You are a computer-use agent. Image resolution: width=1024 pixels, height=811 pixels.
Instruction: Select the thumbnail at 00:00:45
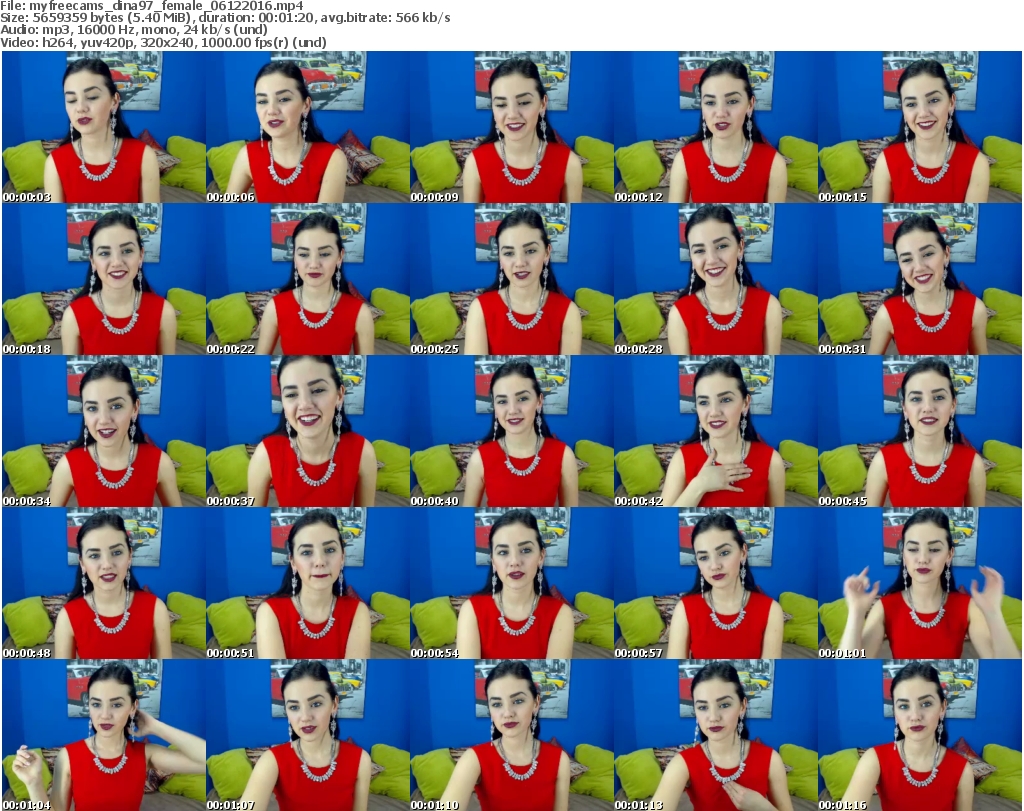coord(920,432)
